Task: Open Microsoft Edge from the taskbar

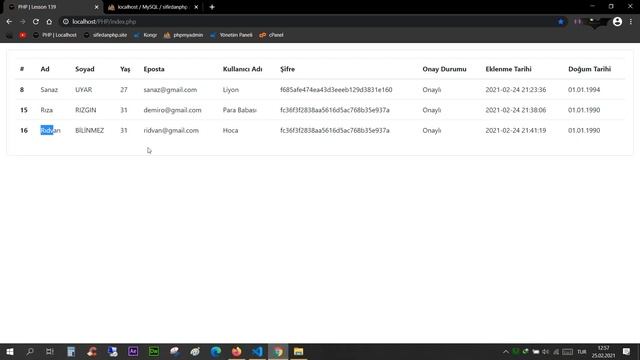Action: 216,351
